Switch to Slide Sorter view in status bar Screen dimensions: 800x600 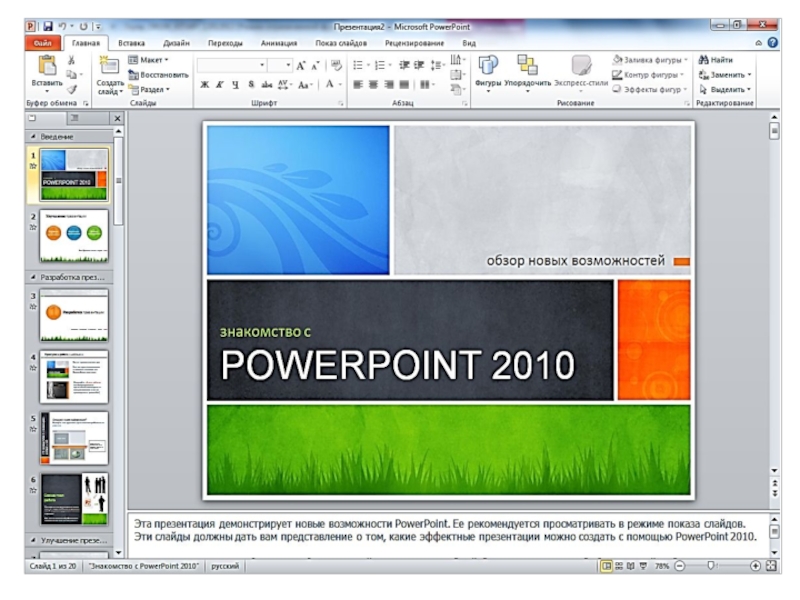tap(619, 566)
